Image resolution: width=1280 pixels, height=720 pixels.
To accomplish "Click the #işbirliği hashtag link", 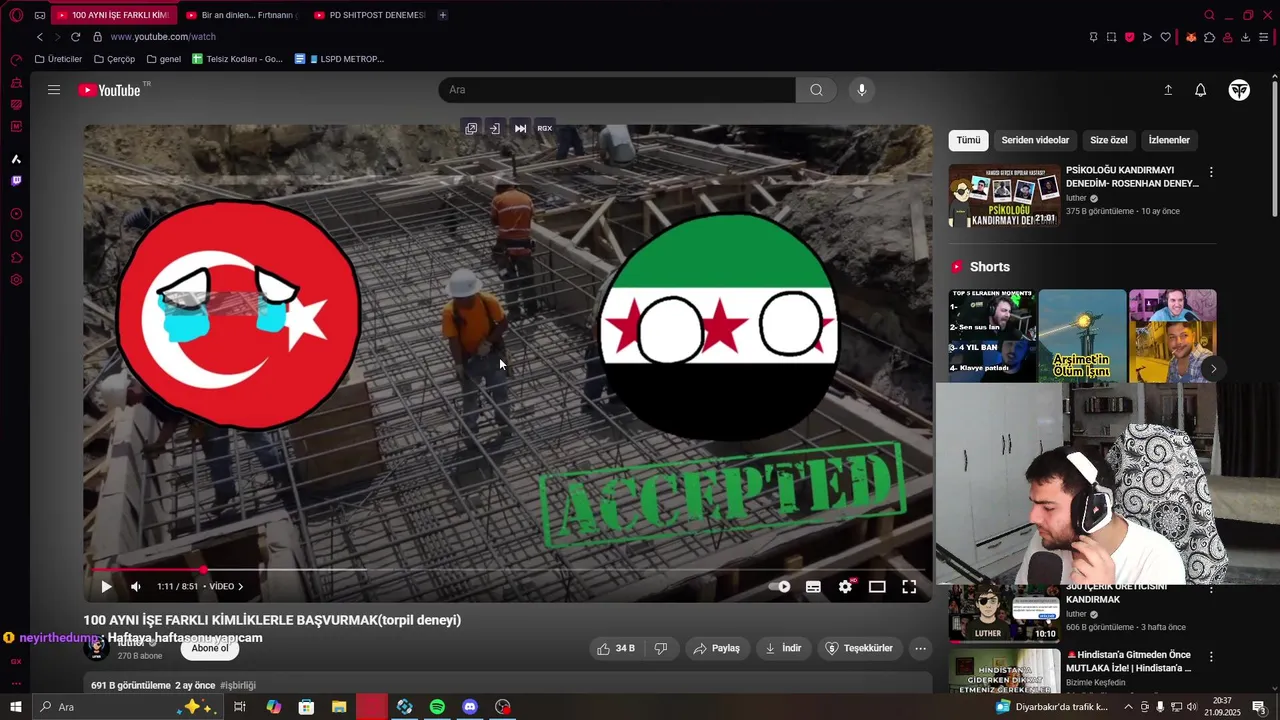I will [x=238, y=685].
